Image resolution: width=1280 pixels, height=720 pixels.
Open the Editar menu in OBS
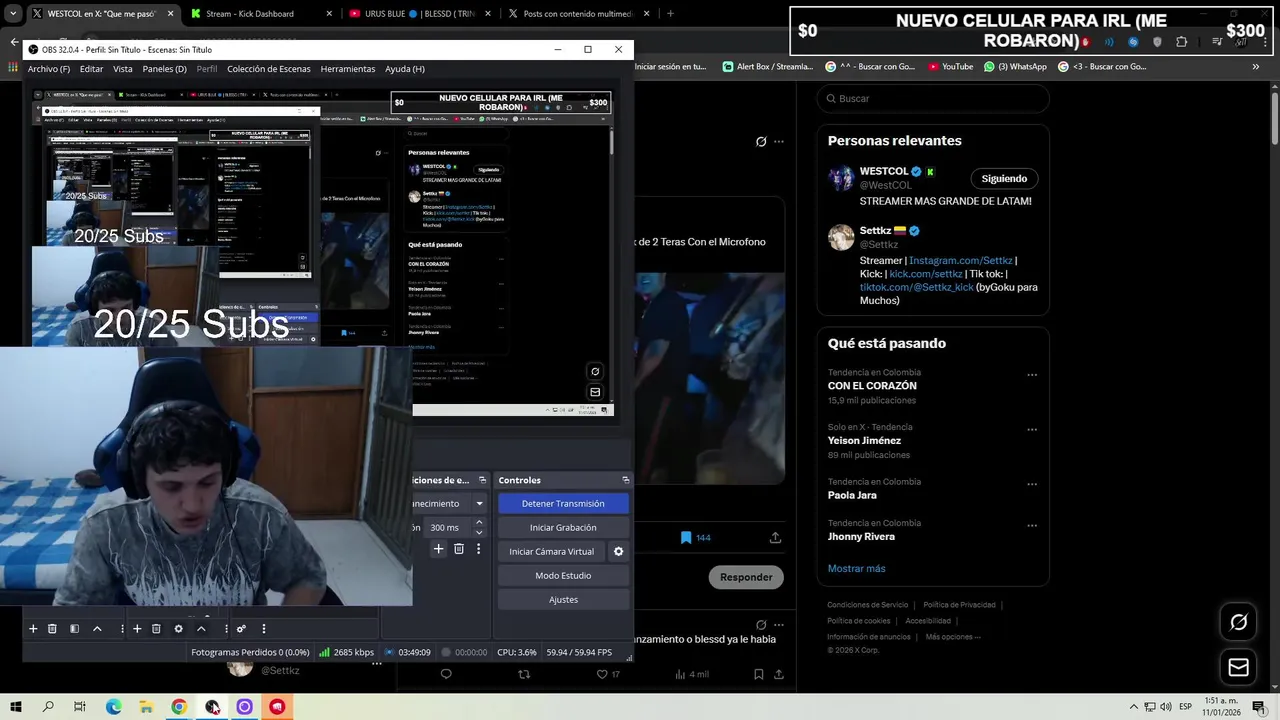coord(92,69)
